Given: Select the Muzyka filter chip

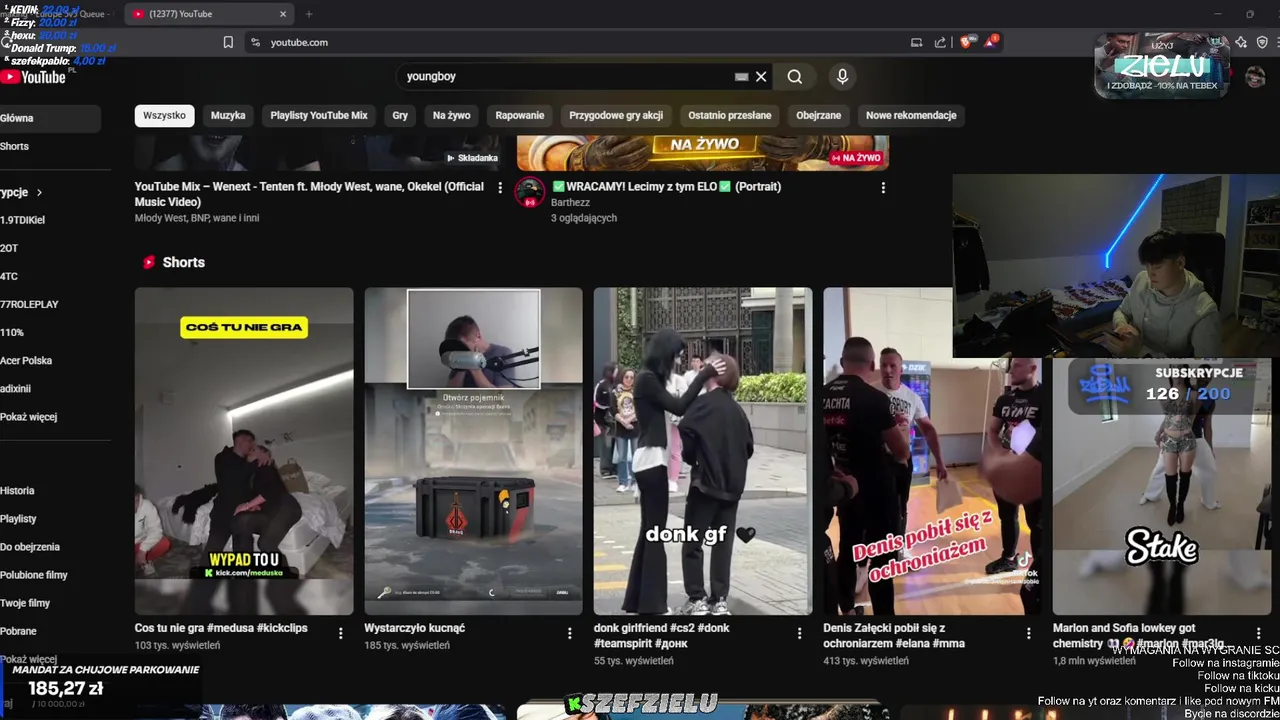Looking at the screenshot, I should pyautogui.click(x=228, y=115).
